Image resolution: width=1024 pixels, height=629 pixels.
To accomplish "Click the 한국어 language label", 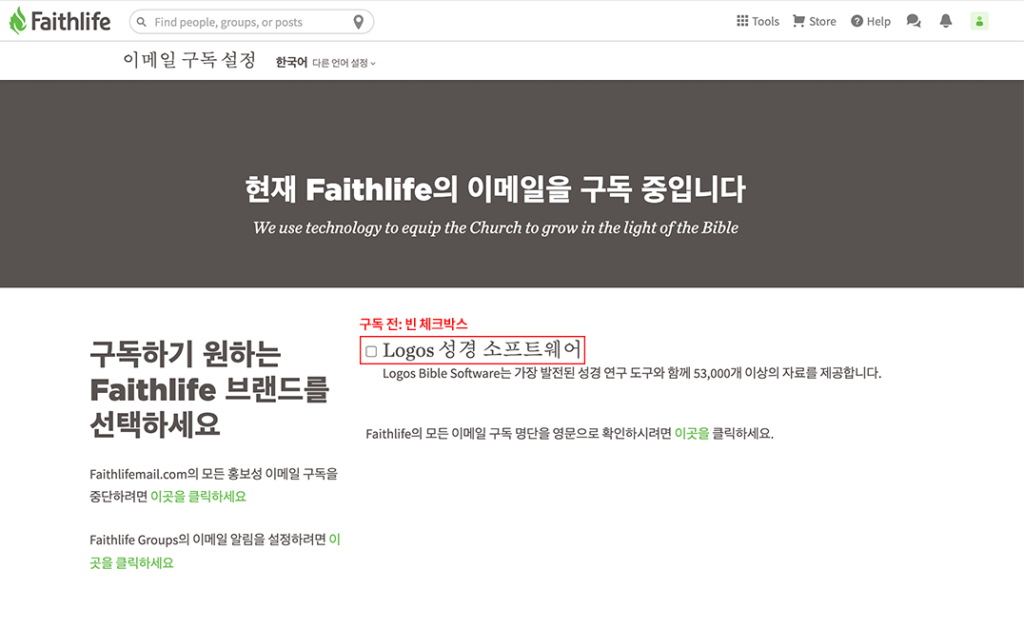I will (291, 62).
